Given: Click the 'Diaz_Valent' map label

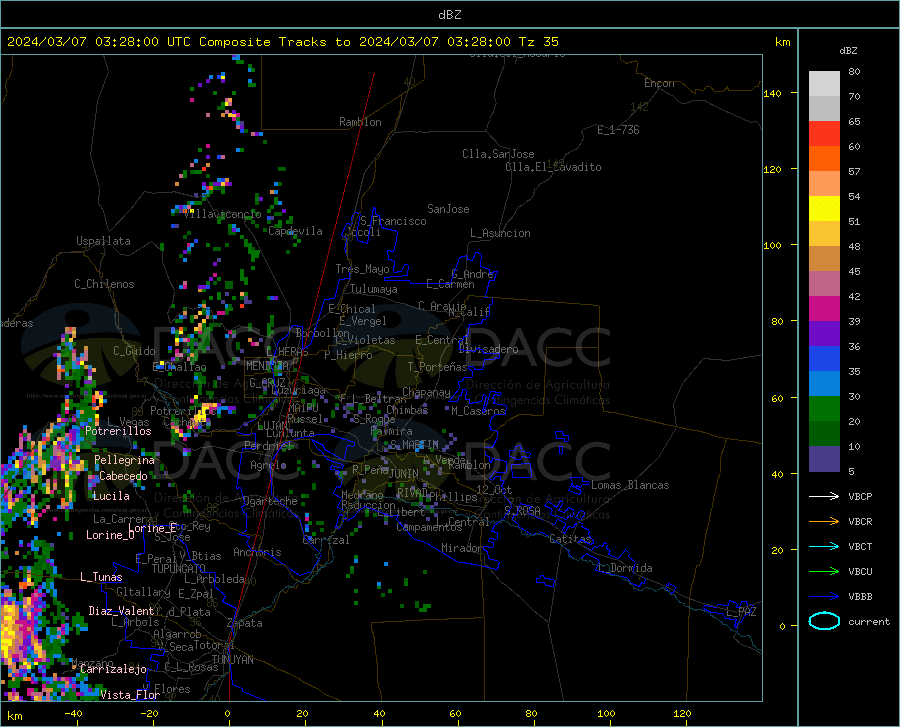Looking at the screenshot, I should pos(121,611).
